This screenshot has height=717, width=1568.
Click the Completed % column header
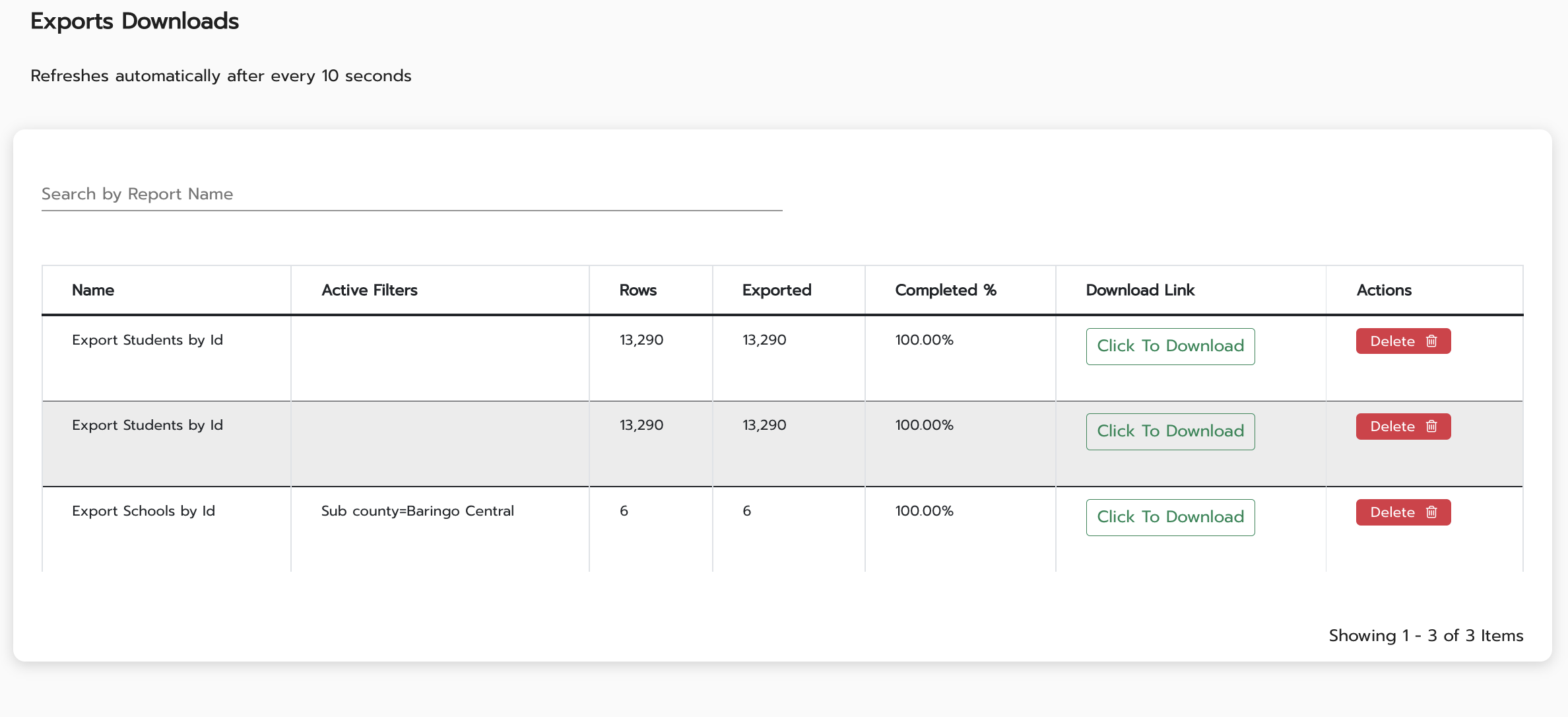point(945,290)
